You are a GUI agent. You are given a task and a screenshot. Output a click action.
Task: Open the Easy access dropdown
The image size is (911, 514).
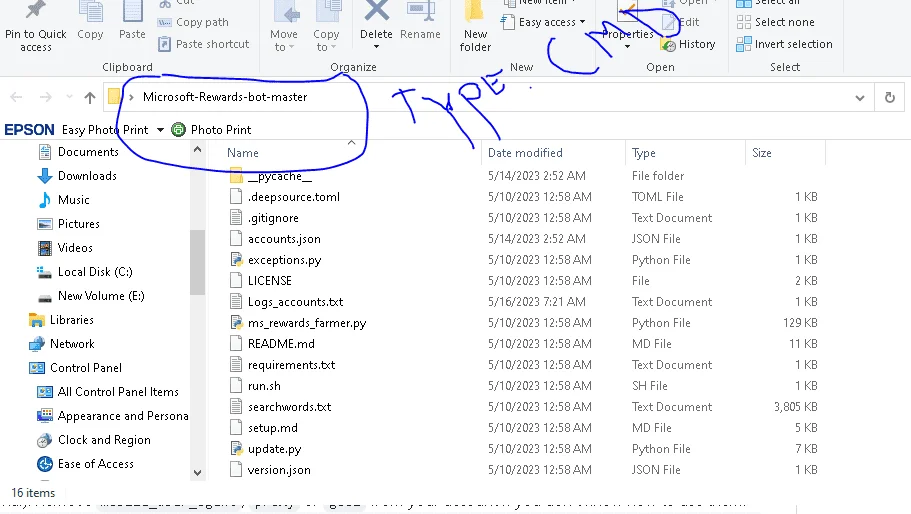pos(543,22)
